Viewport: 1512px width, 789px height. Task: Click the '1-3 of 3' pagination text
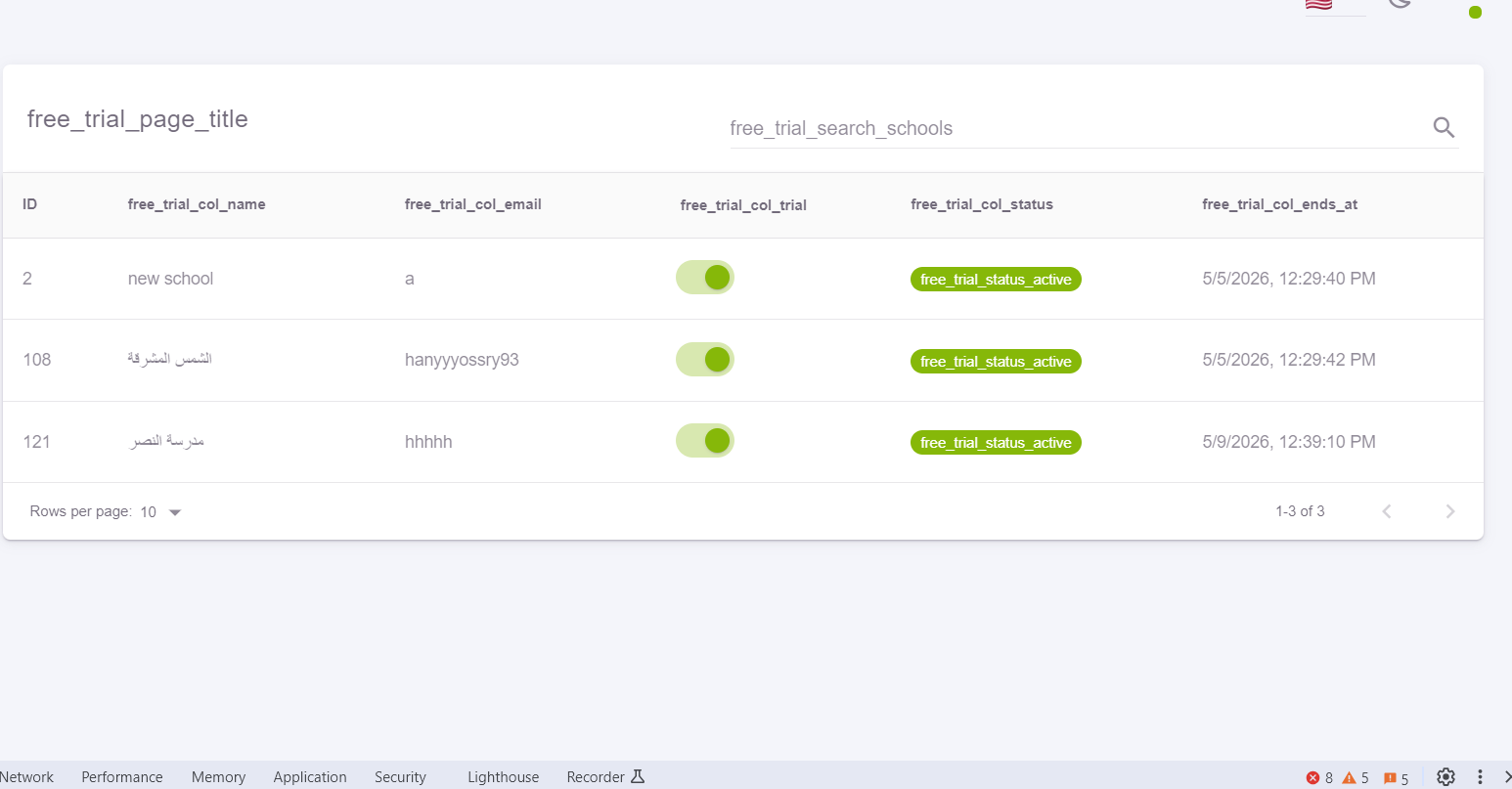1300,511
